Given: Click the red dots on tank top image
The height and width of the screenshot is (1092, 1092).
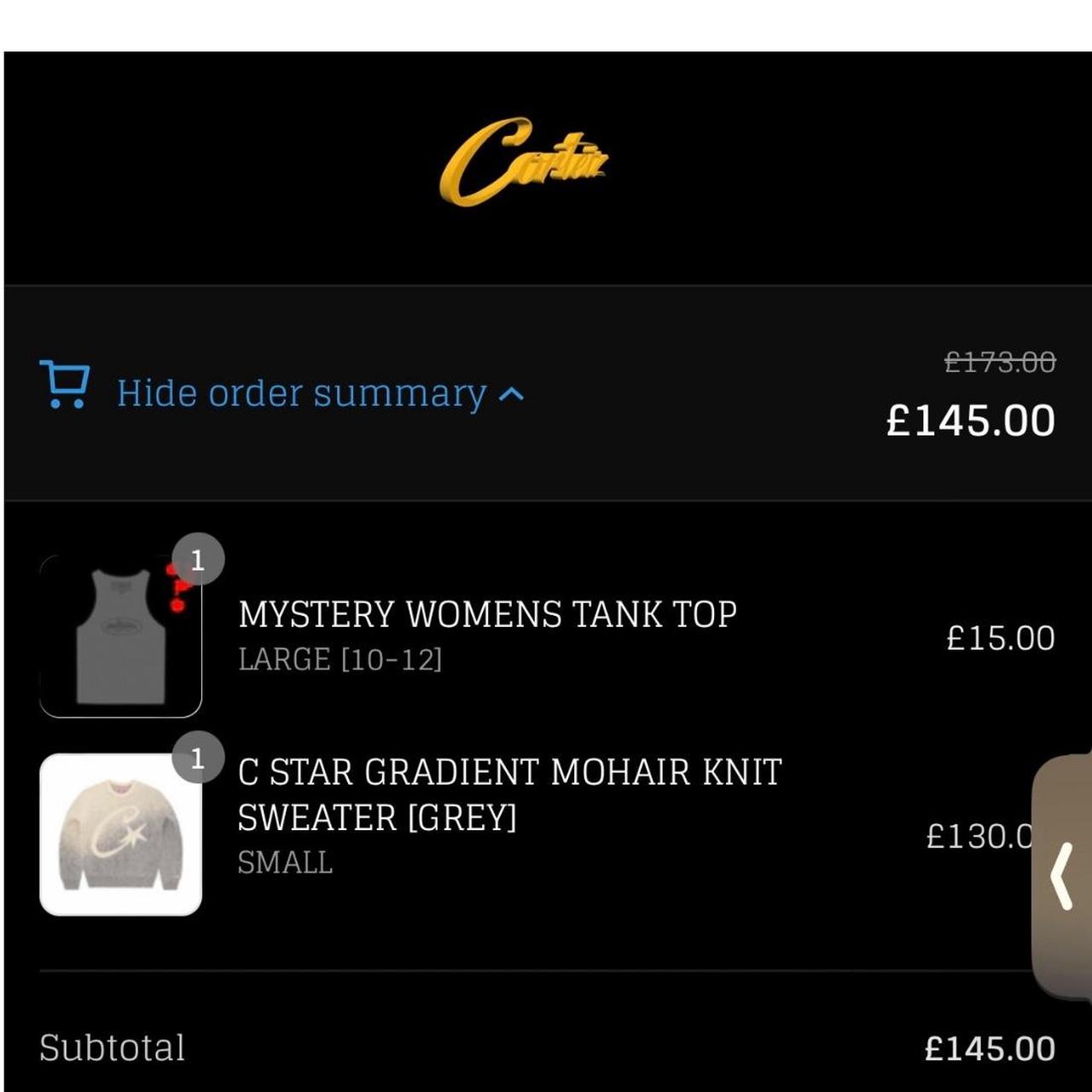Looking at the screenshot, I should point(177,588).
